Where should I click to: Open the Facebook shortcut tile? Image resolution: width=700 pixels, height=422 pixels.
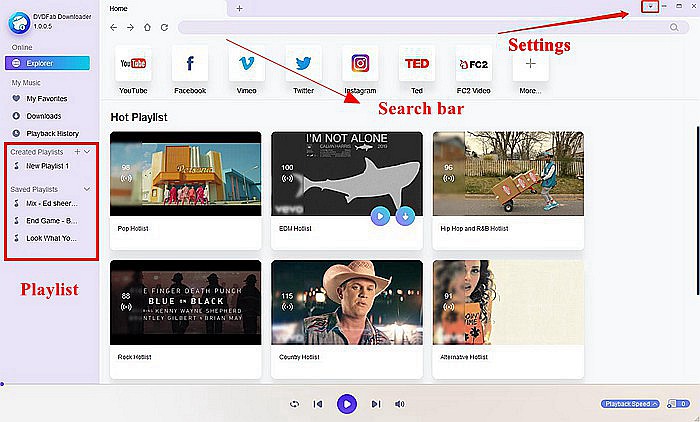[x=190, y=63]
